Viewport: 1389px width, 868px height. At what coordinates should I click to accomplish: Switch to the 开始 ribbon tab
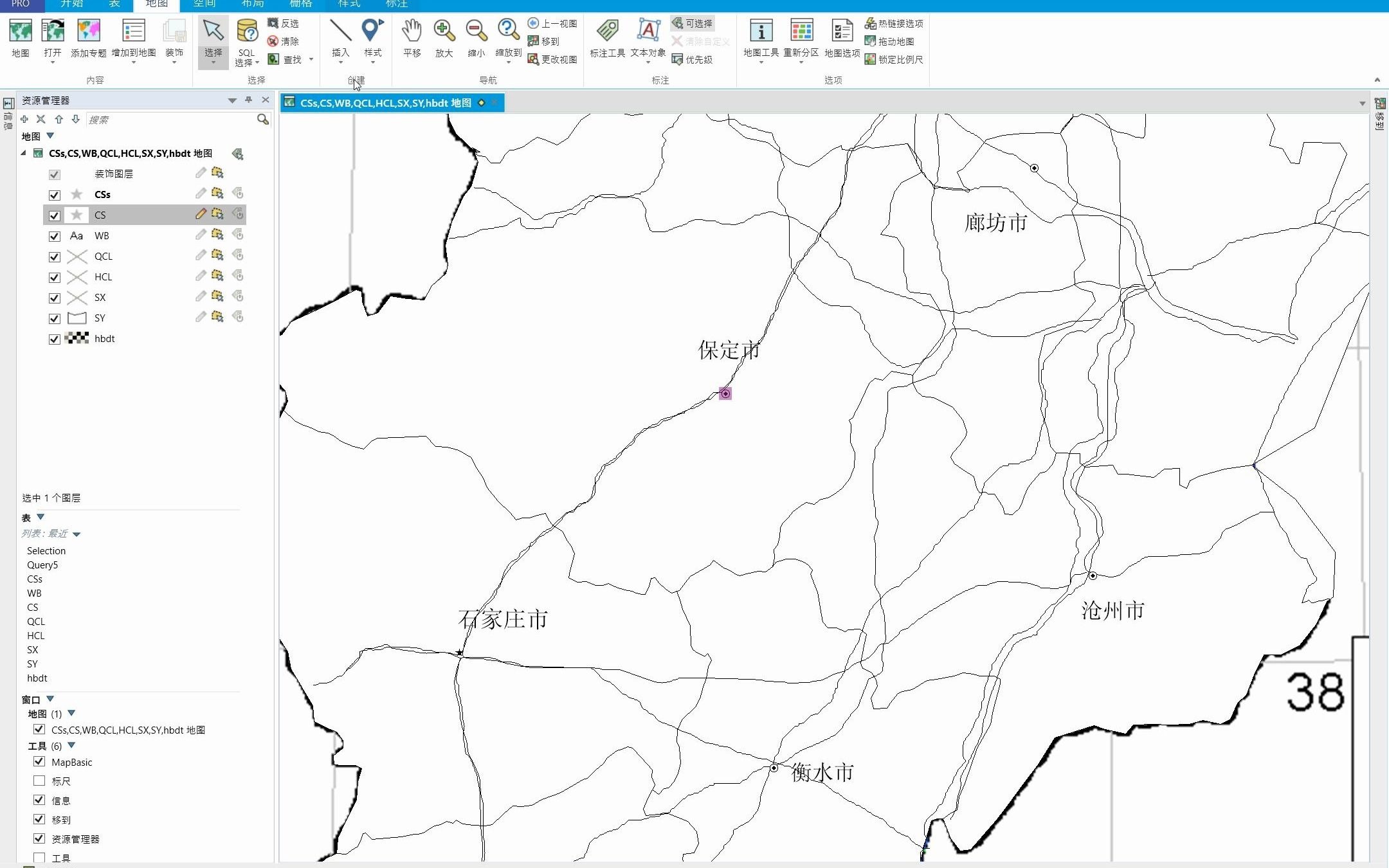72,4
